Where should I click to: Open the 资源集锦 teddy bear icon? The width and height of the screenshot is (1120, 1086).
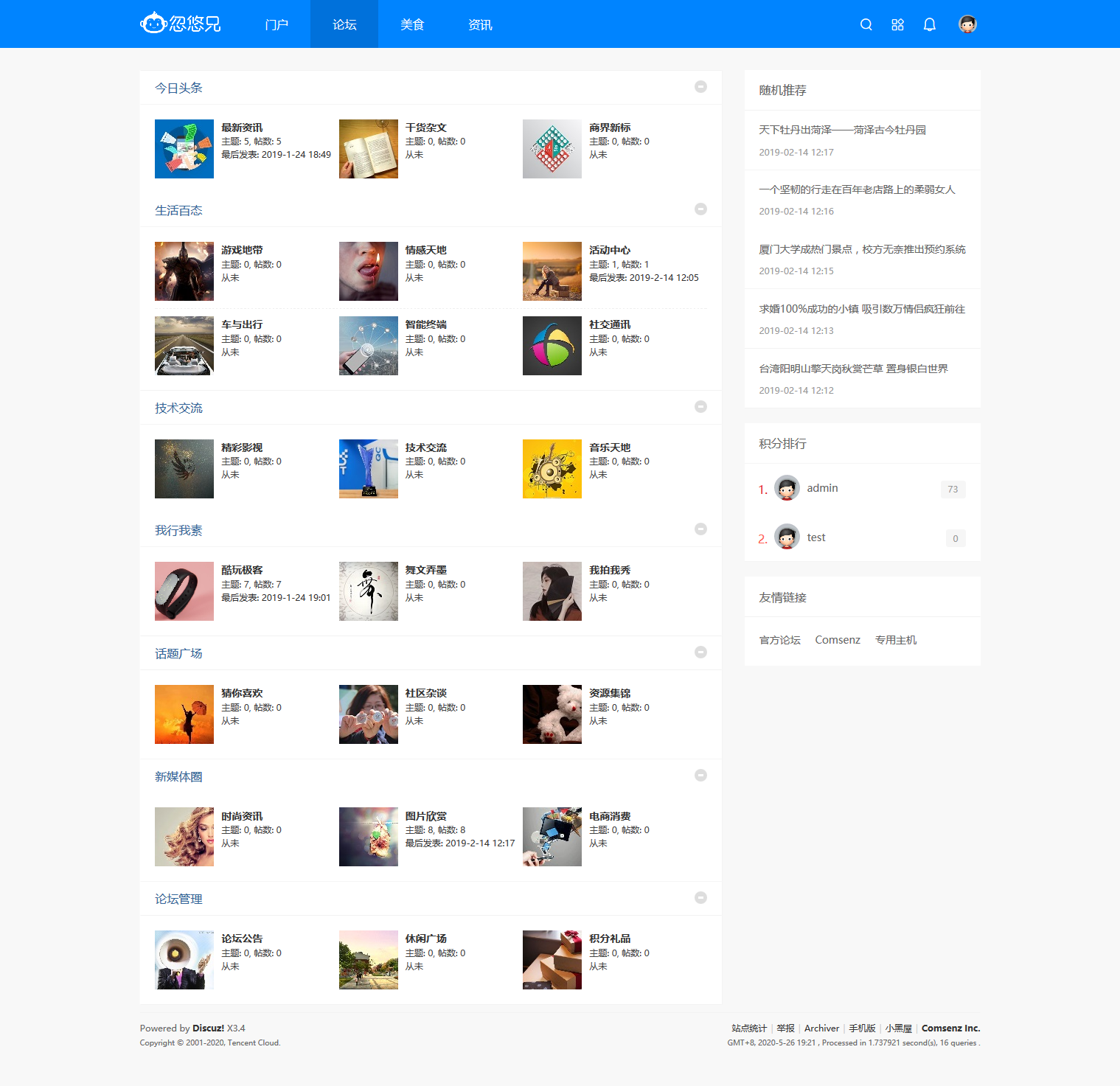[x=552, y=714]
